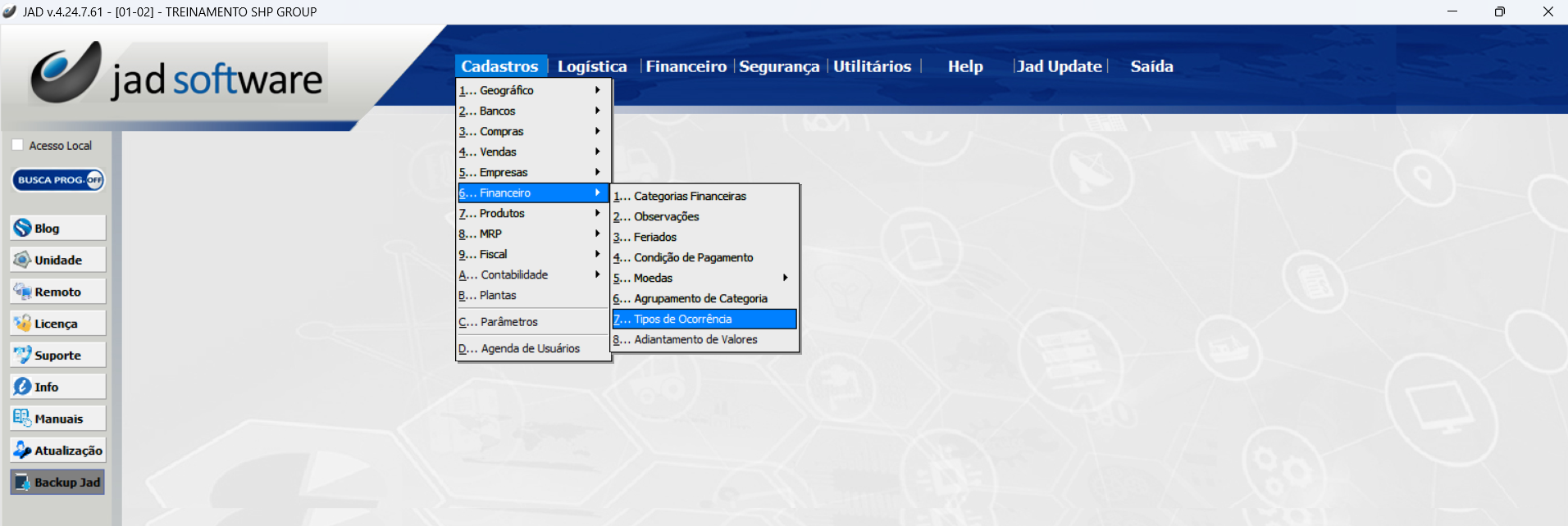Start Backup Jad from sidebar

point(23,483)
